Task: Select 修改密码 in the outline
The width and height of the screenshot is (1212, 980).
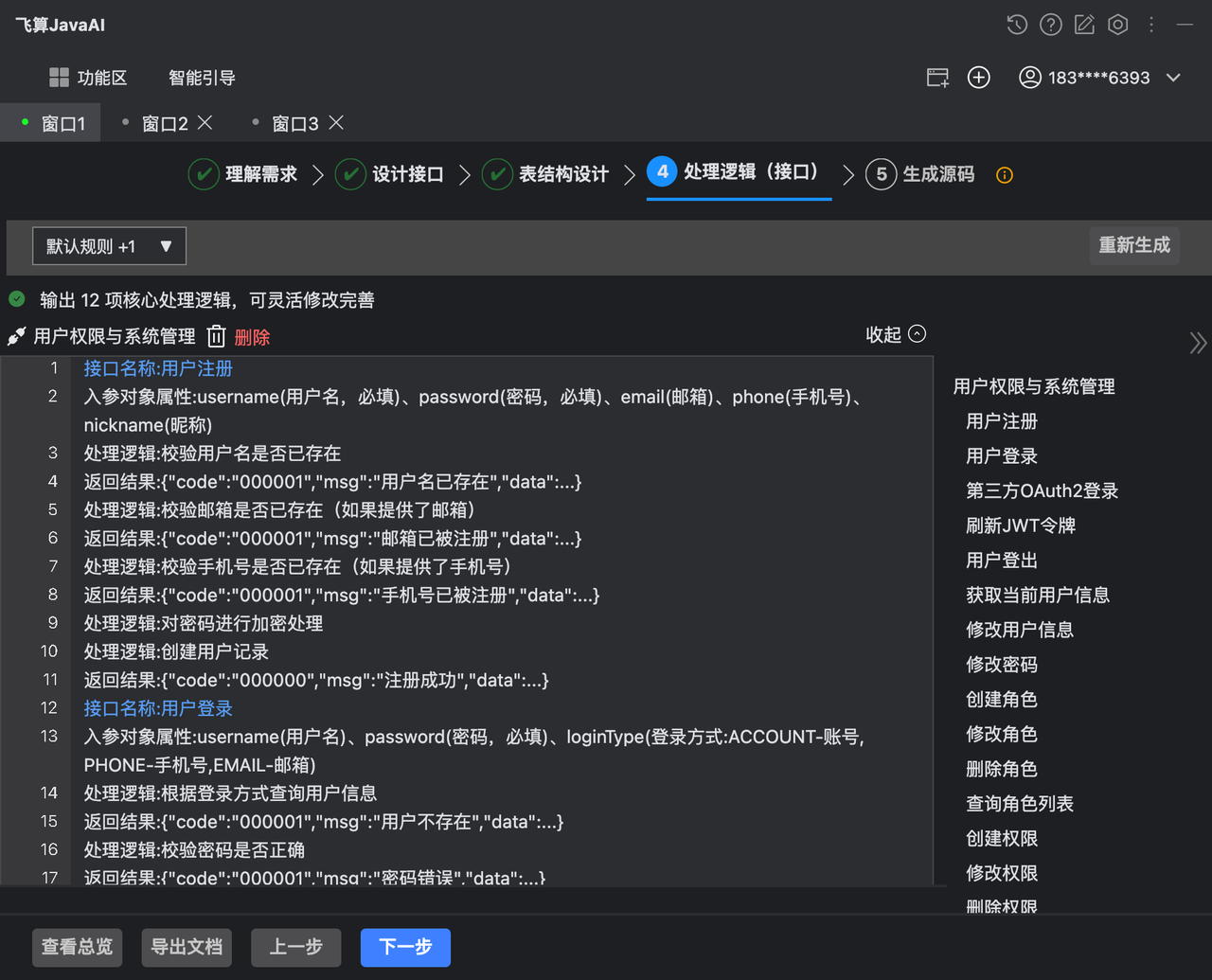Action: (x=1002, y=665)
